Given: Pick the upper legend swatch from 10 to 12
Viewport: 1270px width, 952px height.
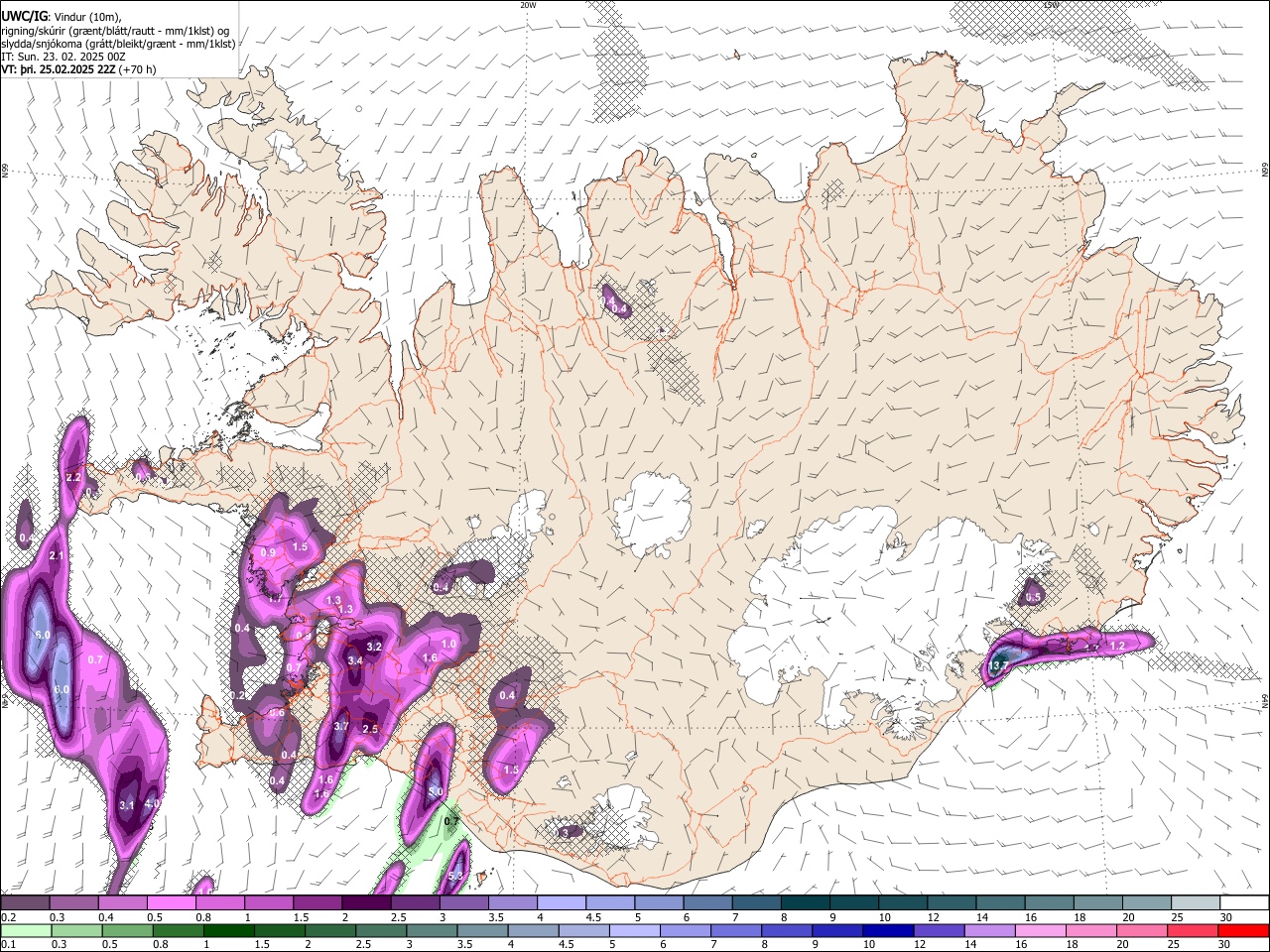Looking at the screenshot, I should point(904,903).
